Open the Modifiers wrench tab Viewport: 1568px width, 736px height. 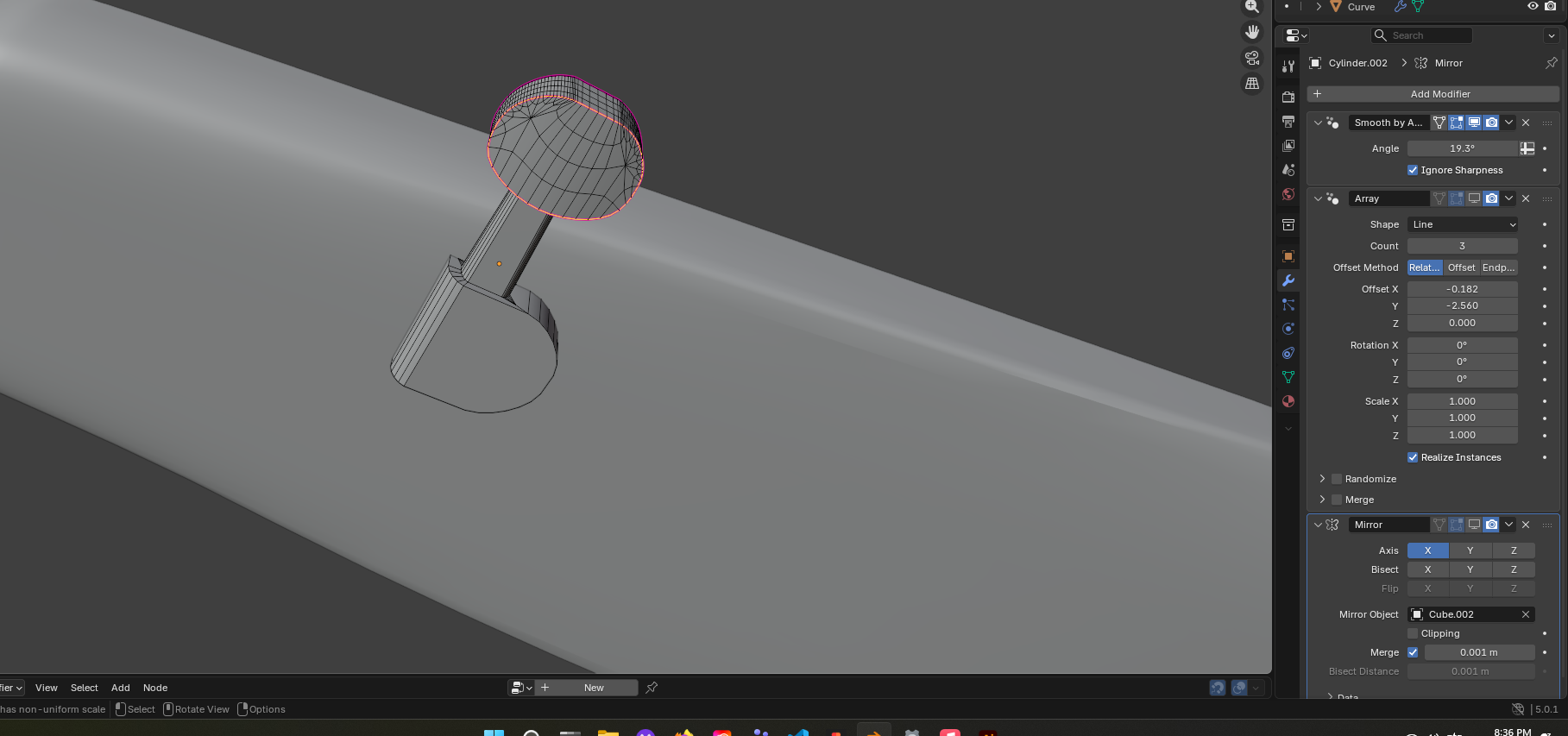tap(1288, 280)
